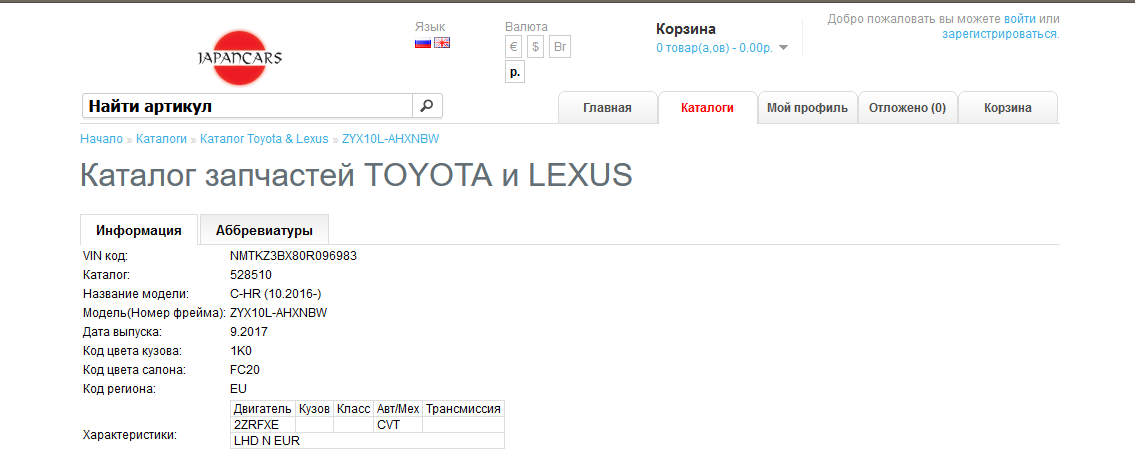Click model name C-HR (10.2016-)

tap(274, 294)
